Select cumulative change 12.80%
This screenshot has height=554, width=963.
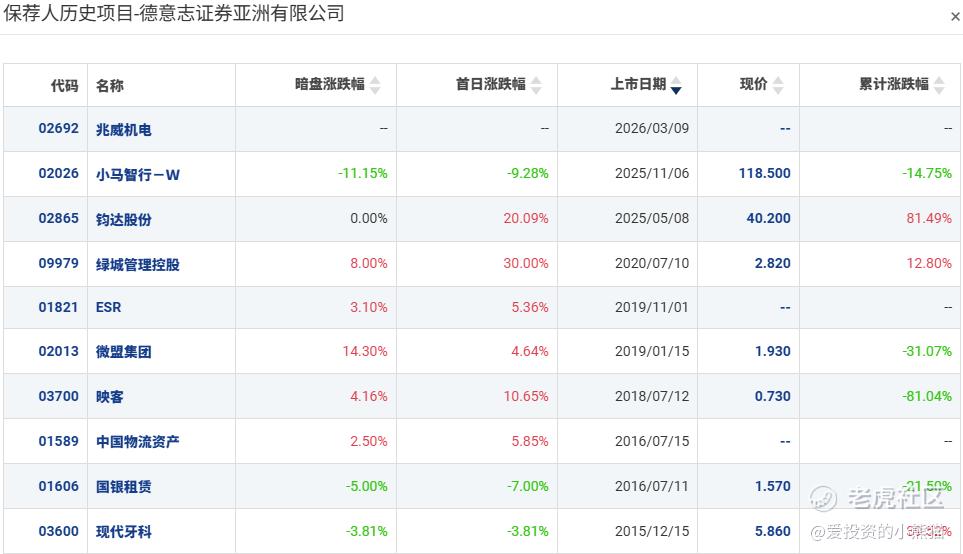pyautogui.click(x=929, y=263)
